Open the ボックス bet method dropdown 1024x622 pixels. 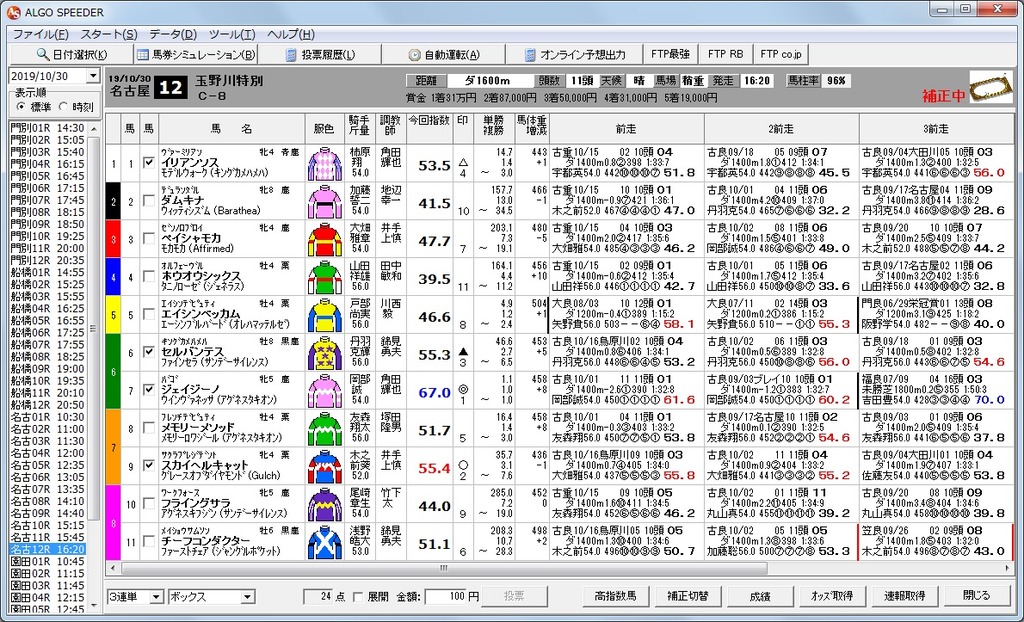point(248,597)
